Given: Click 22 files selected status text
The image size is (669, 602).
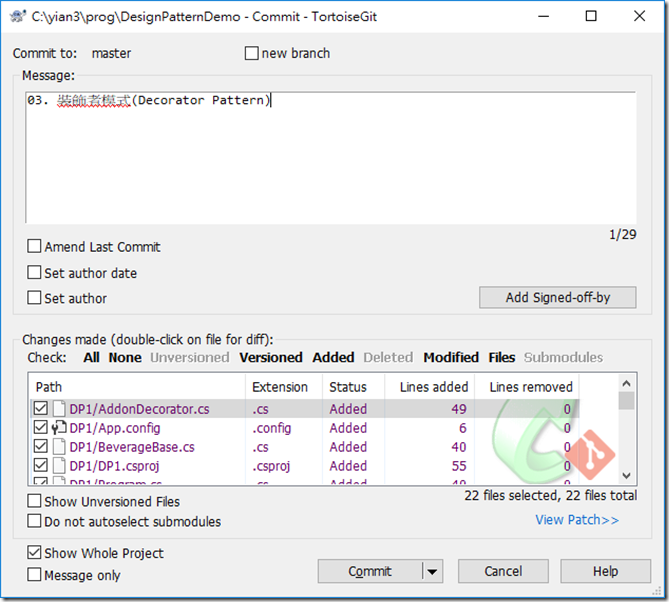Looking at the screenshot, I should coord(550,495).
